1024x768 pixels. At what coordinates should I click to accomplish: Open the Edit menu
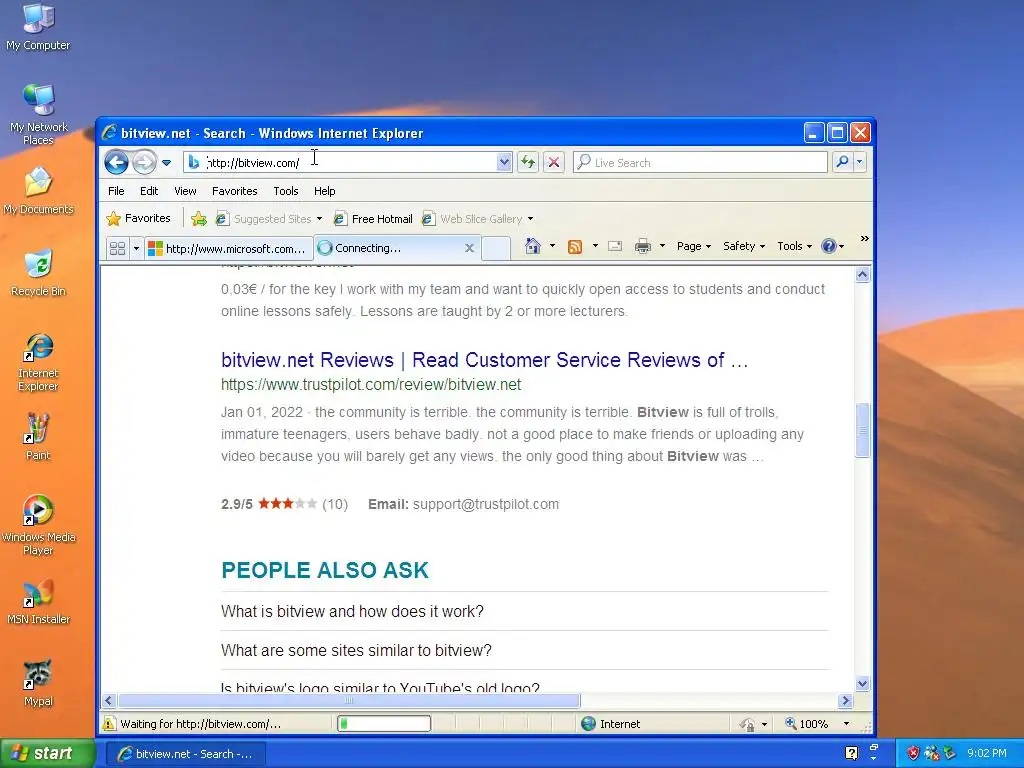point(149,191)
